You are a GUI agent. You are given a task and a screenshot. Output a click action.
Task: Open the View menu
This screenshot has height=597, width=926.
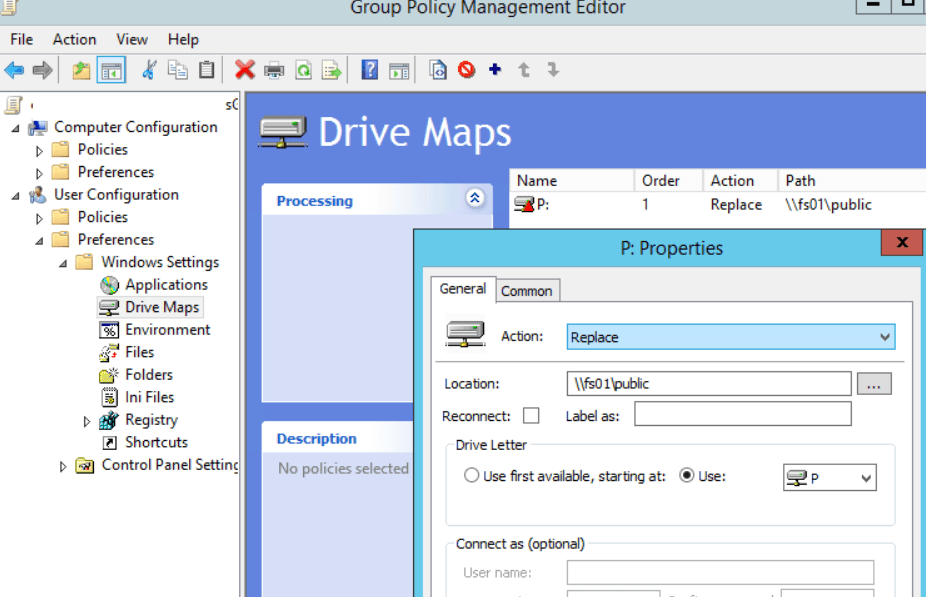pos(132,40)
